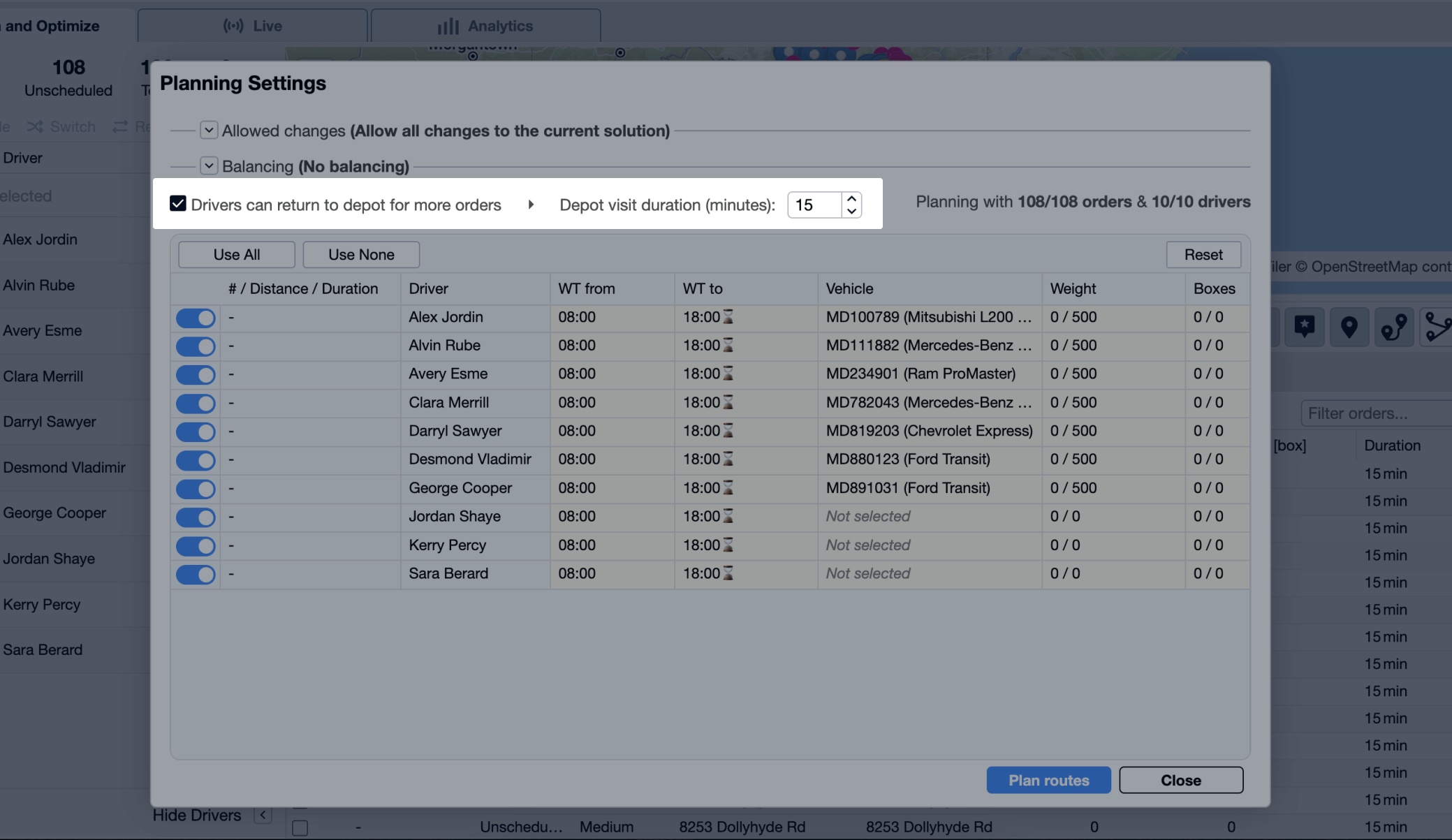Click the Switch shuffle icon

pyautogui.click(x=35, y=126)
